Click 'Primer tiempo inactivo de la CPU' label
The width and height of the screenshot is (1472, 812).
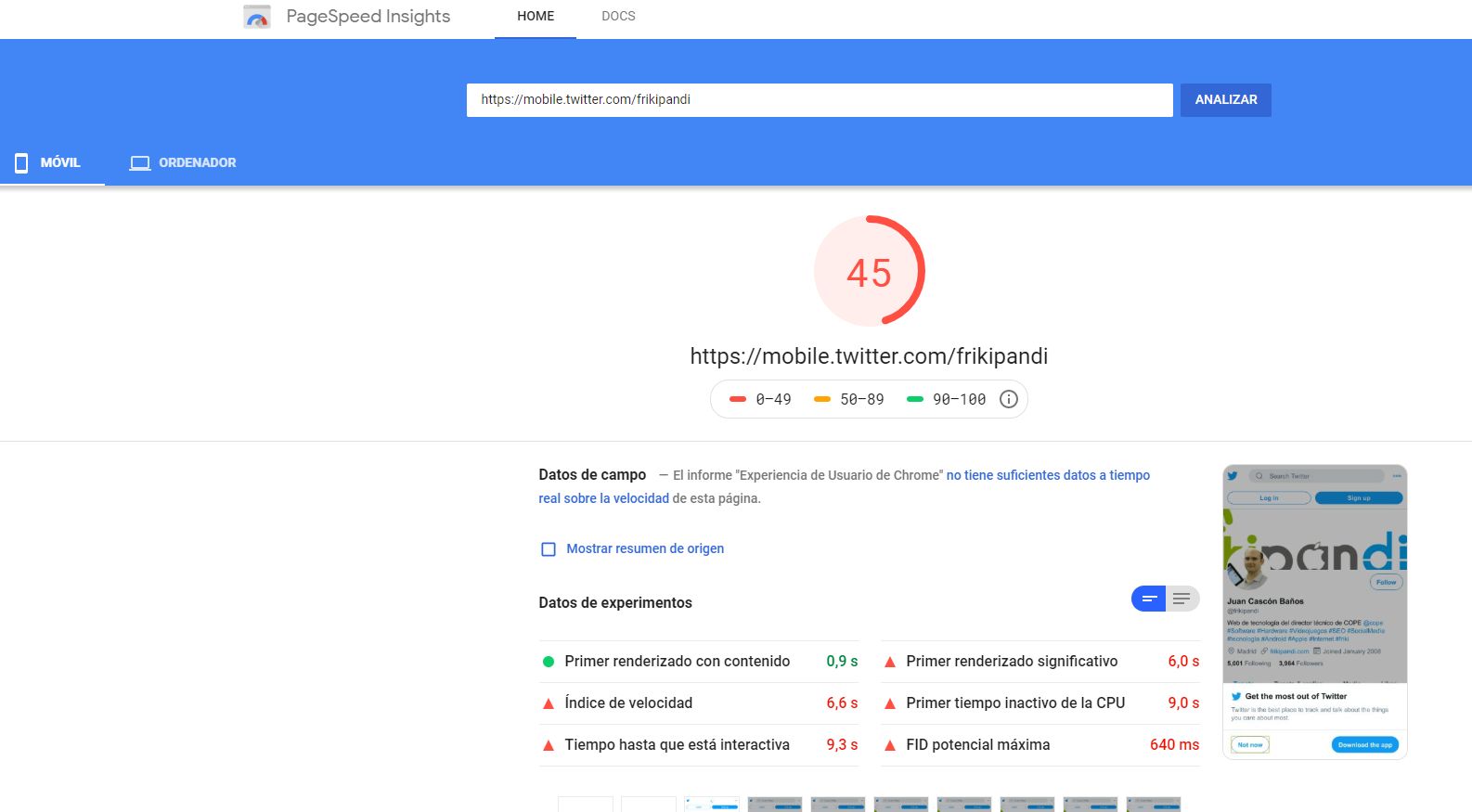coord(1015,703)
